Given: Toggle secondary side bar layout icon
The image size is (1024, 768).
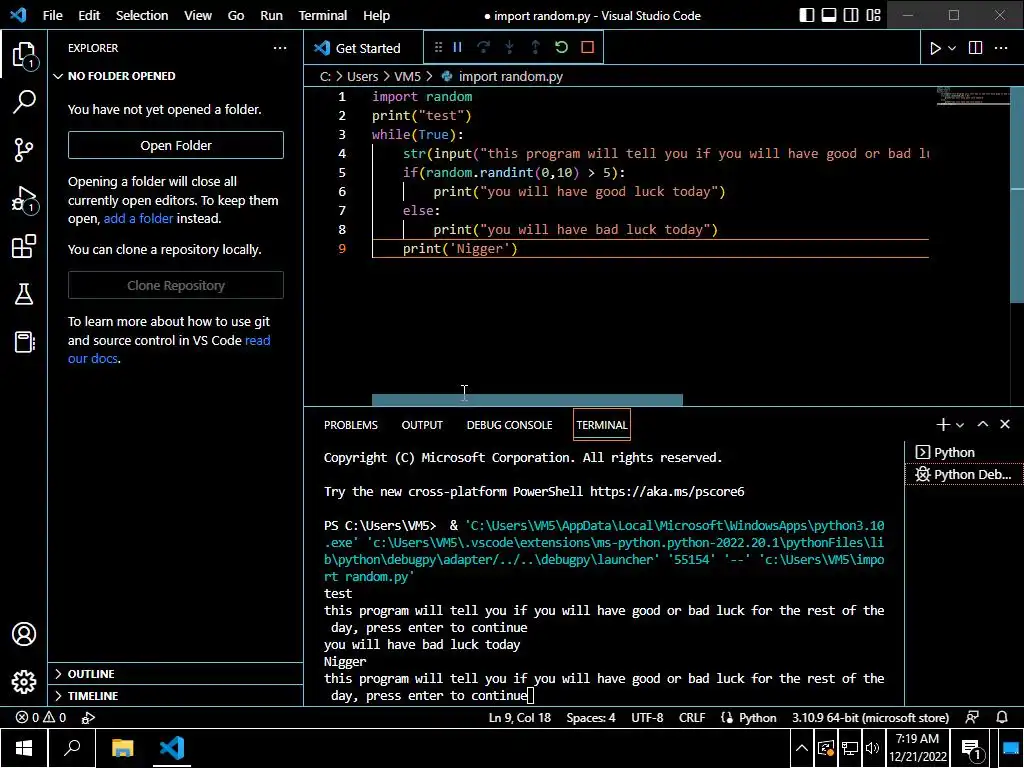Looking at the screenshot, I should (851, 15).
